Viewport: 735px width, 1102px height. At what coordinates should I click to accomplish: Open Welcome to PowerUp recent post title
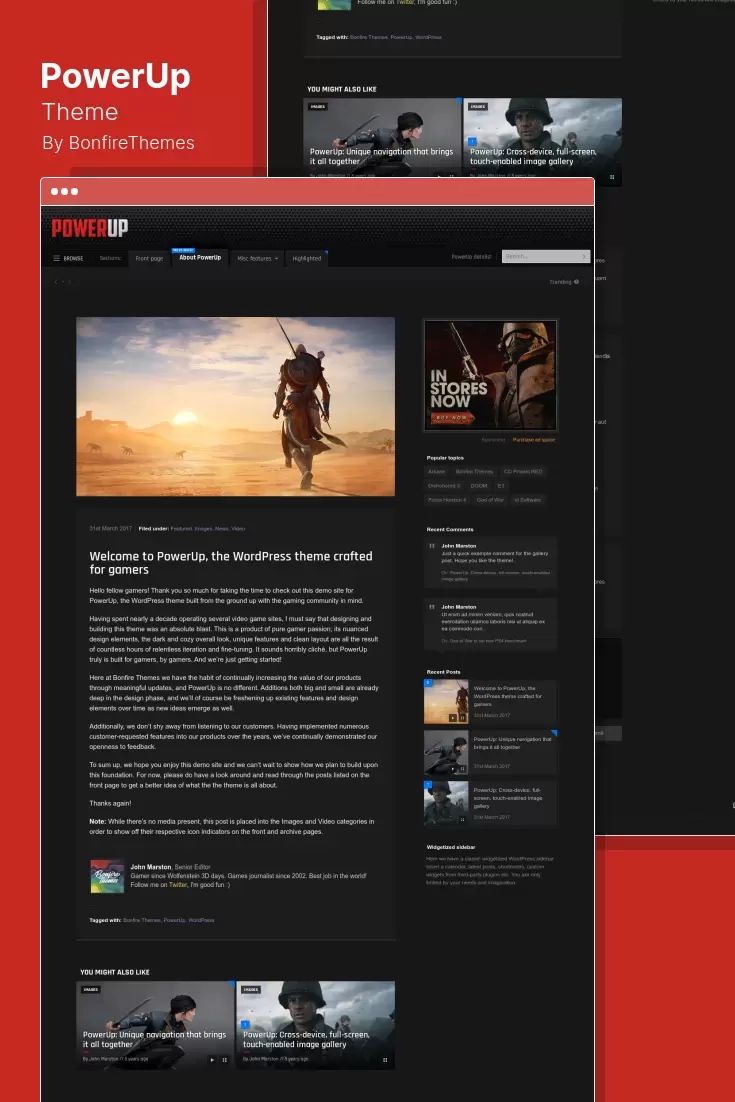pos(507,696)
